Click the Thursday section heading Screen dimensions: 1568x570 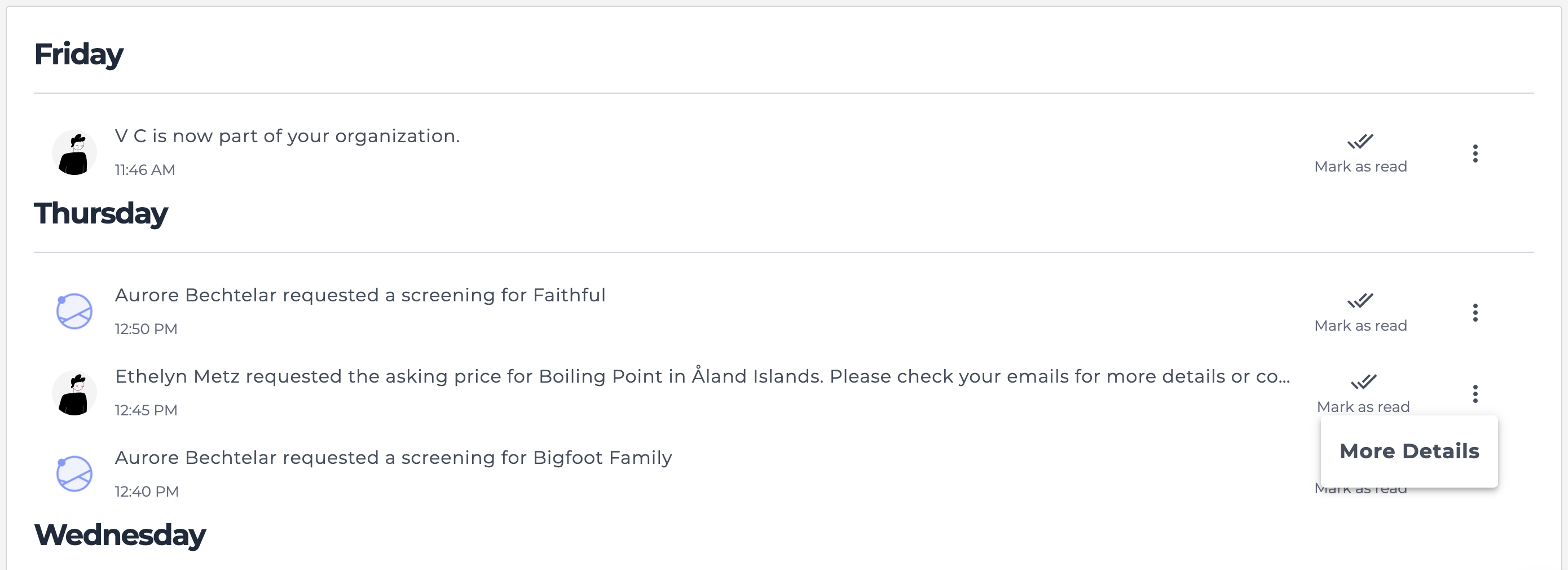[101, 214]
